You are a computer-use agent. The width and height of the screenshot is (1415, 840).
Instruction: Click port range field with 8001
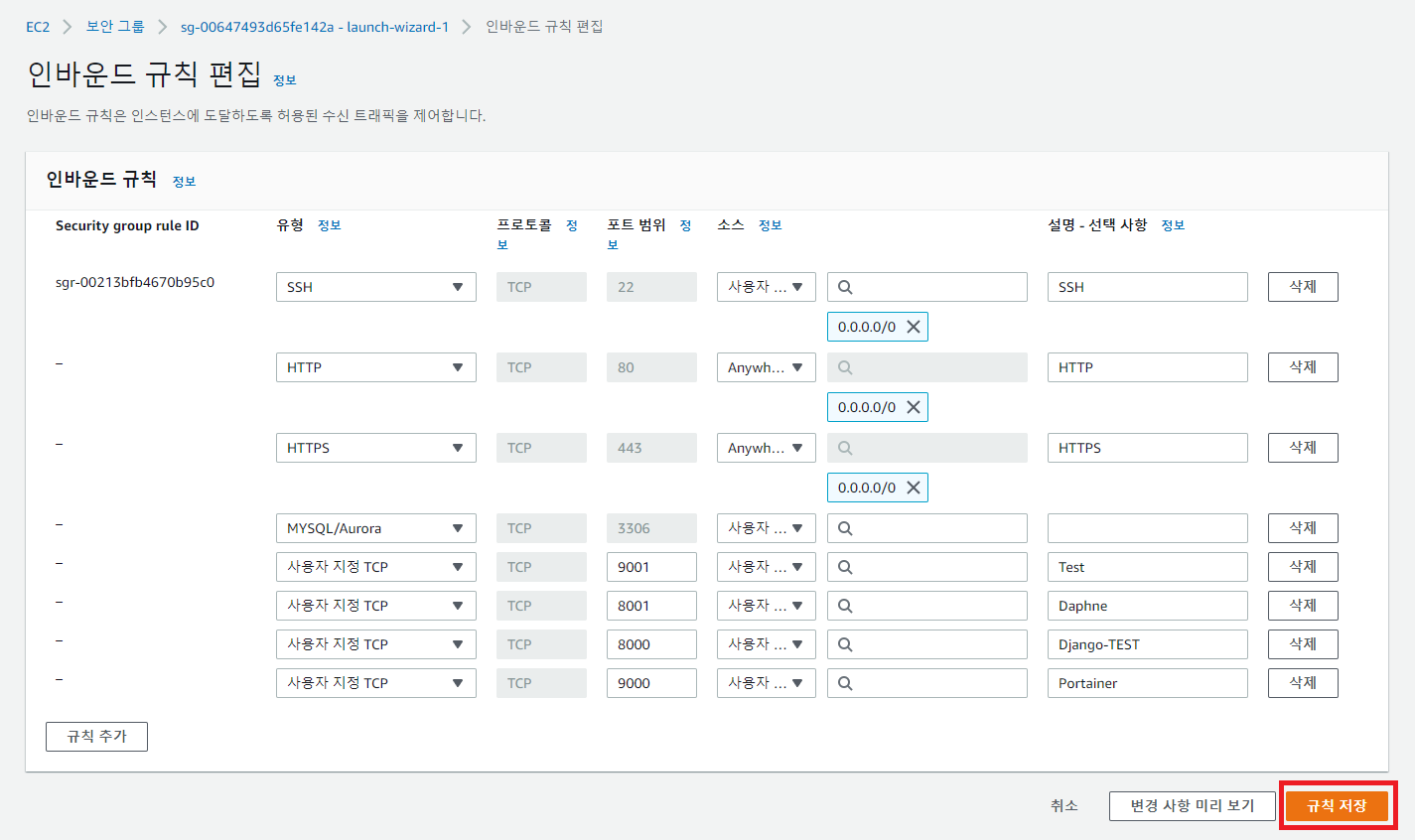tap(651, 606)
